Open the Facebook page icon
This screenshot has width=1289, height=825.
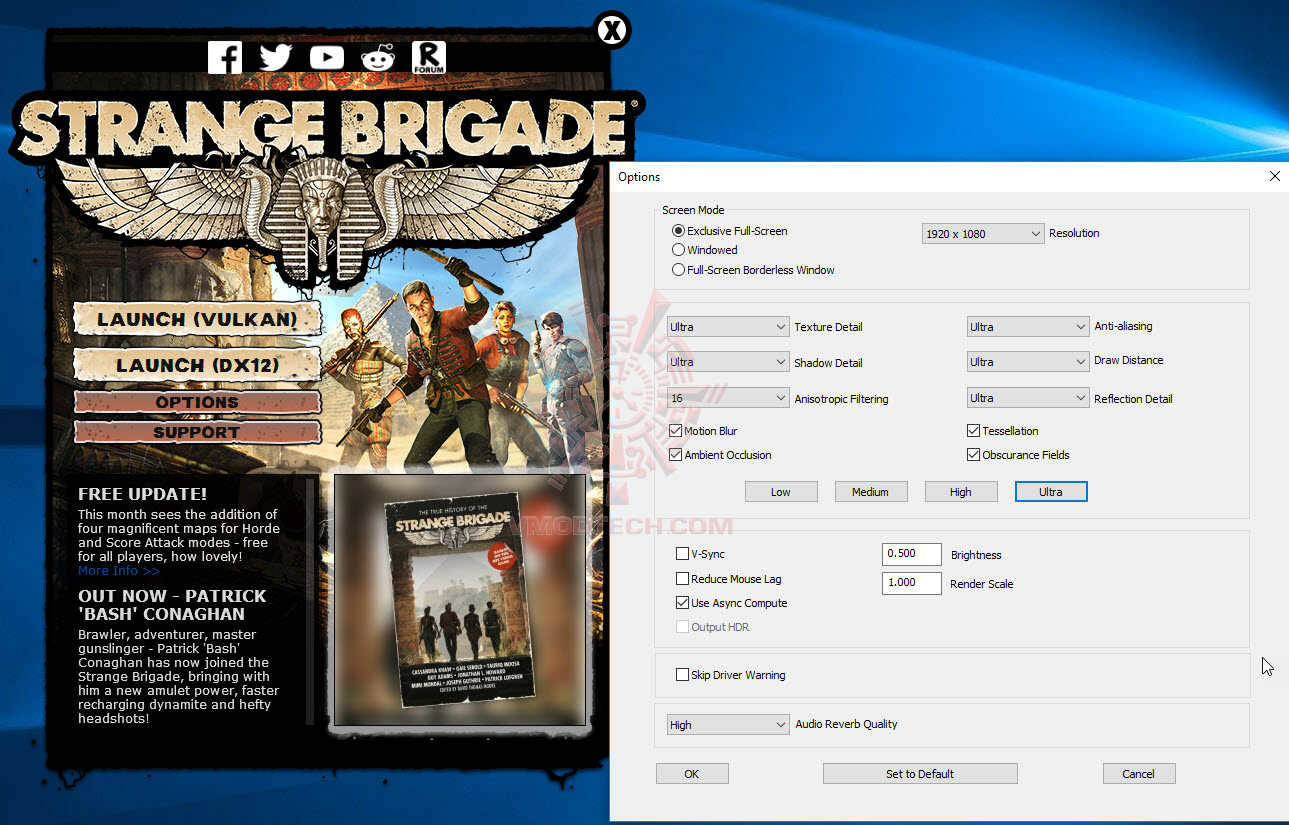click(x=226, y=57)
